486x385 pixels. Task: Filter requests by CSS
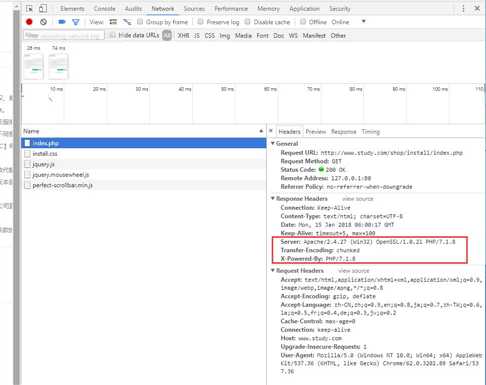click(209, 35)
